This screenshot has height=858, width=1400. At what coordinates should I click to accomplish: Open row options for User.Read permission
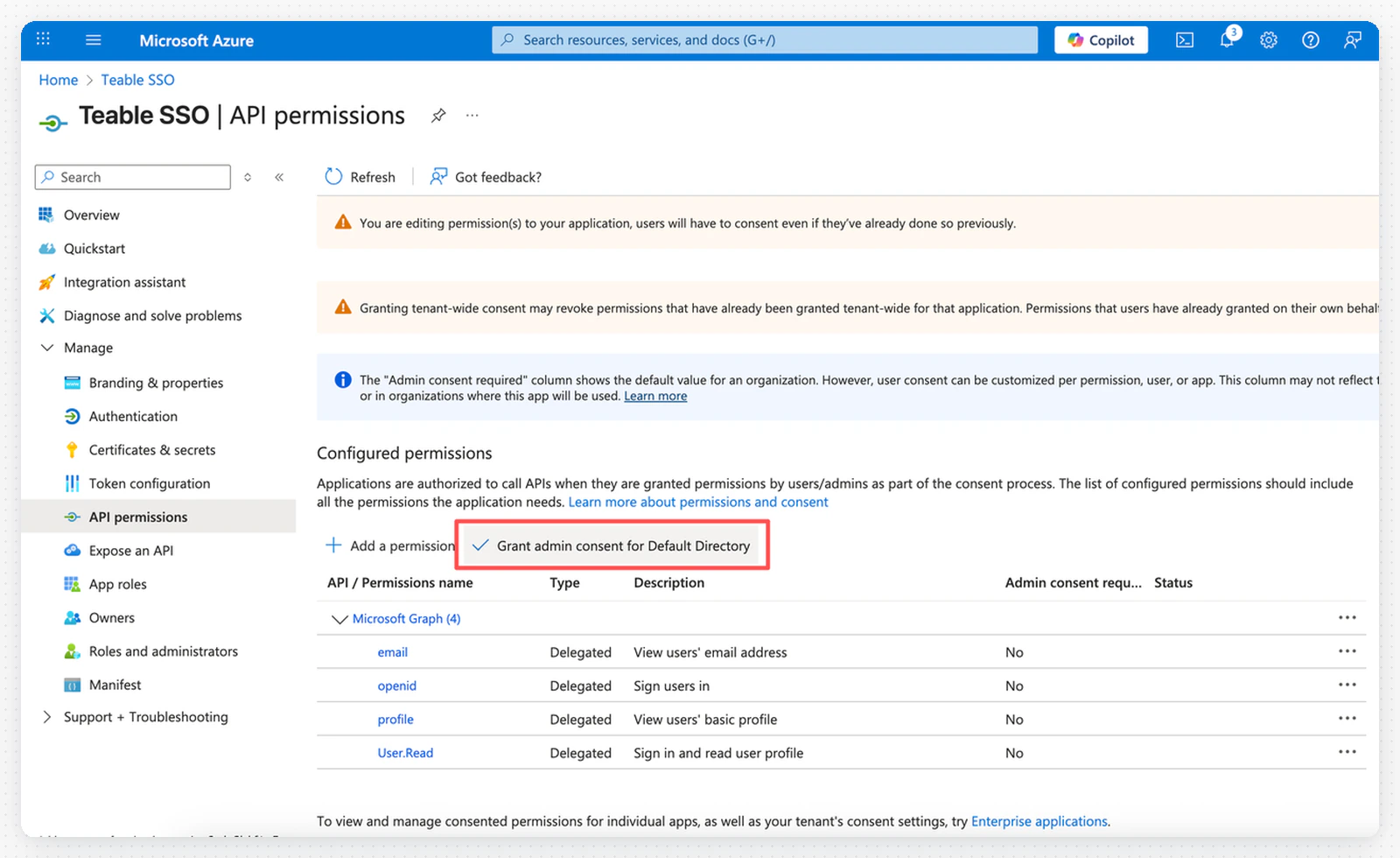click(1347, 752)
